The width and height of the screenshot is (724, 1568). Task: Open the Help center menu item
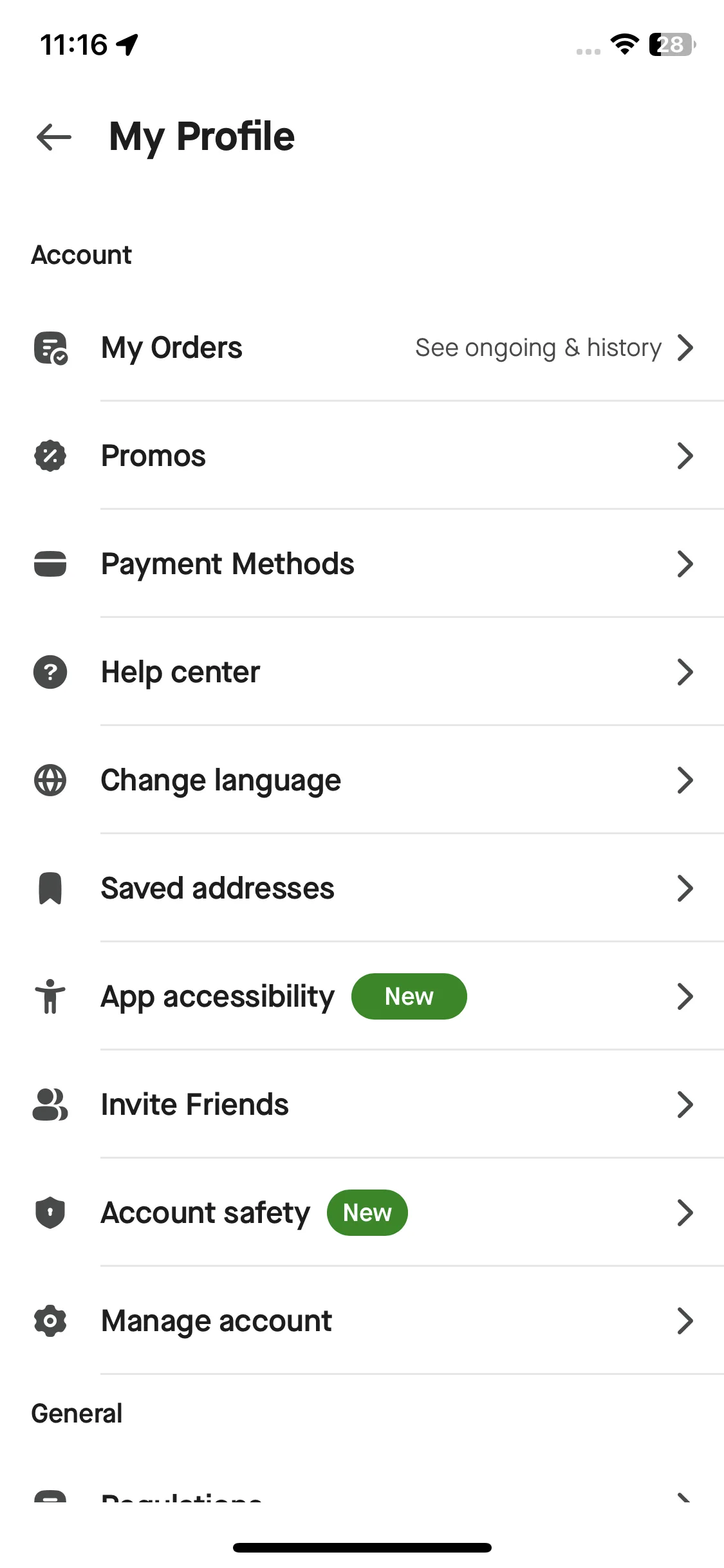362,672
